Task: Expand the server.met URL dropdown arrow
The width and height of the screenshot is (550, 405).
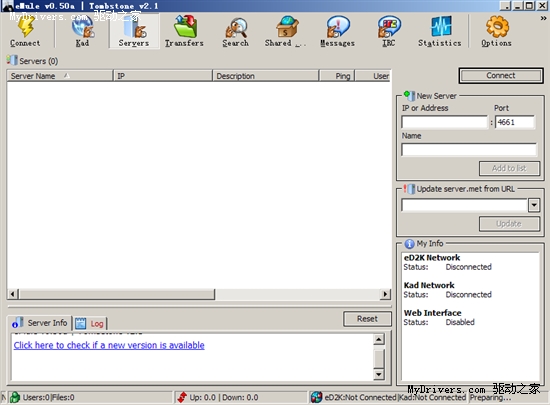Action: pos(534,205)
